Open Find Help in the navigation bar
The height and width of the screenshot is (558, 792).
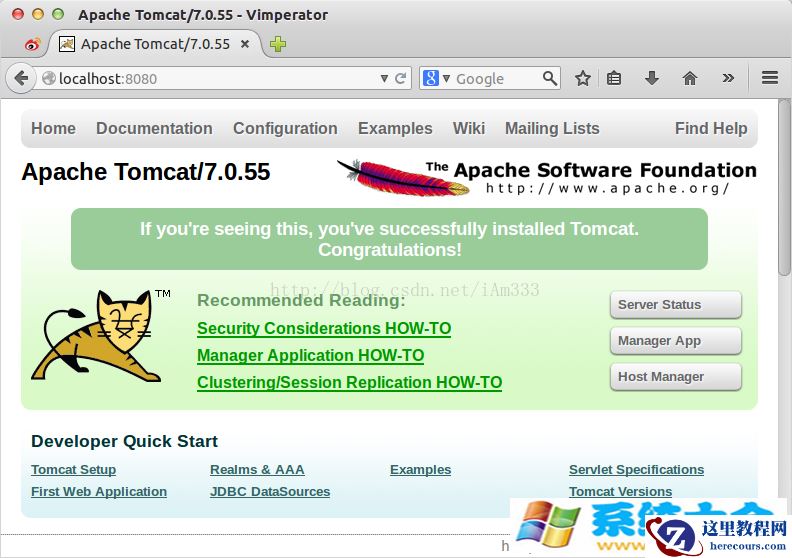point(711,128)
